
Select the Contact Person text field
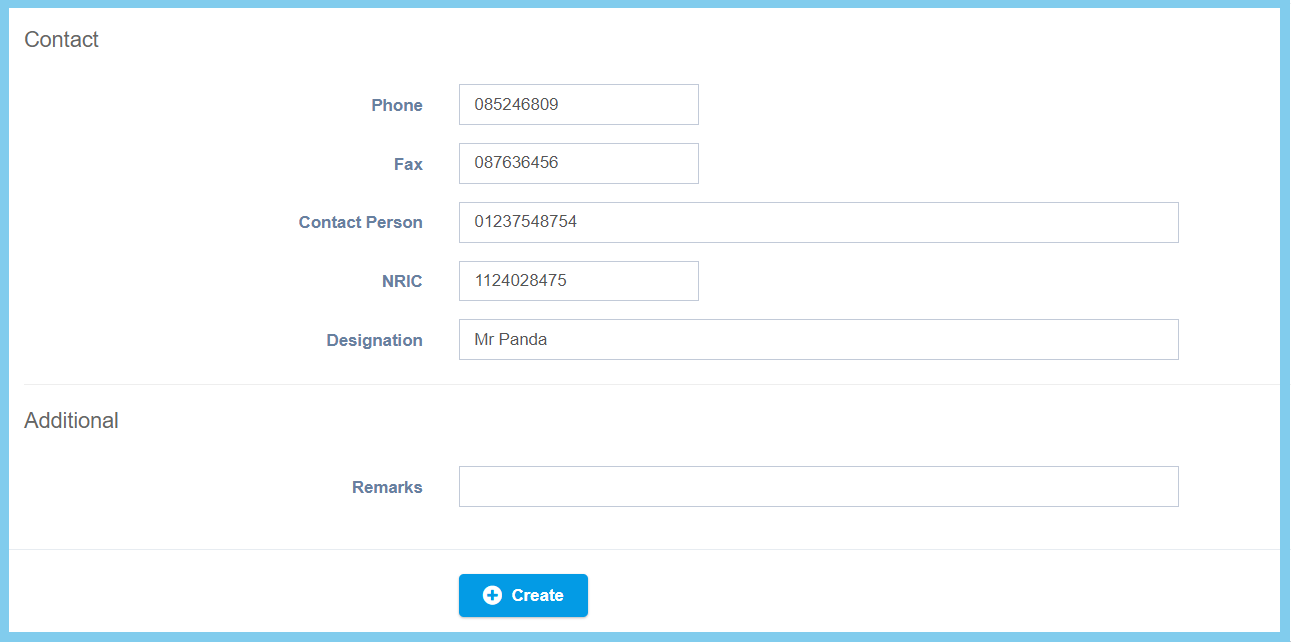pyautogui.click(x=818, y=222)
